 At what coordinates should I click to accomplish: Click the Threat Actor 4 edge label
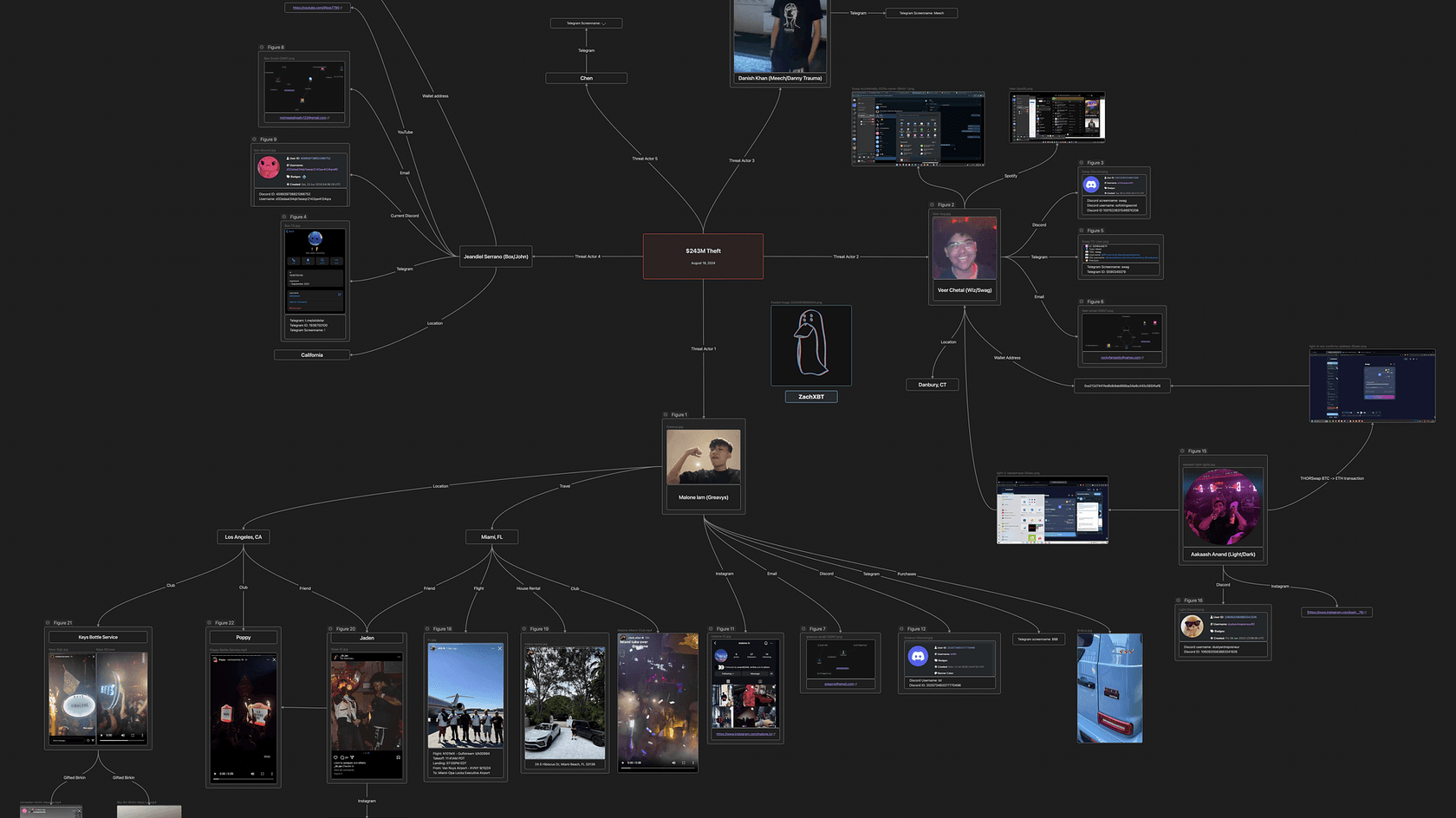pos(587,256)
